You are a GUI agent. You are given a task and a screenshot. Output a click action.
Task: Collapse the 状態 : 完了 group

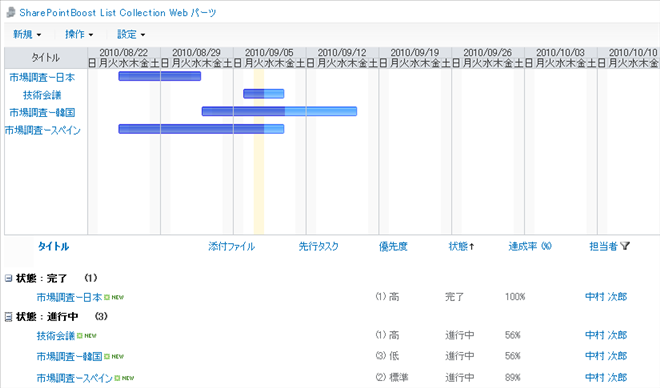click(x=8, y=278)
